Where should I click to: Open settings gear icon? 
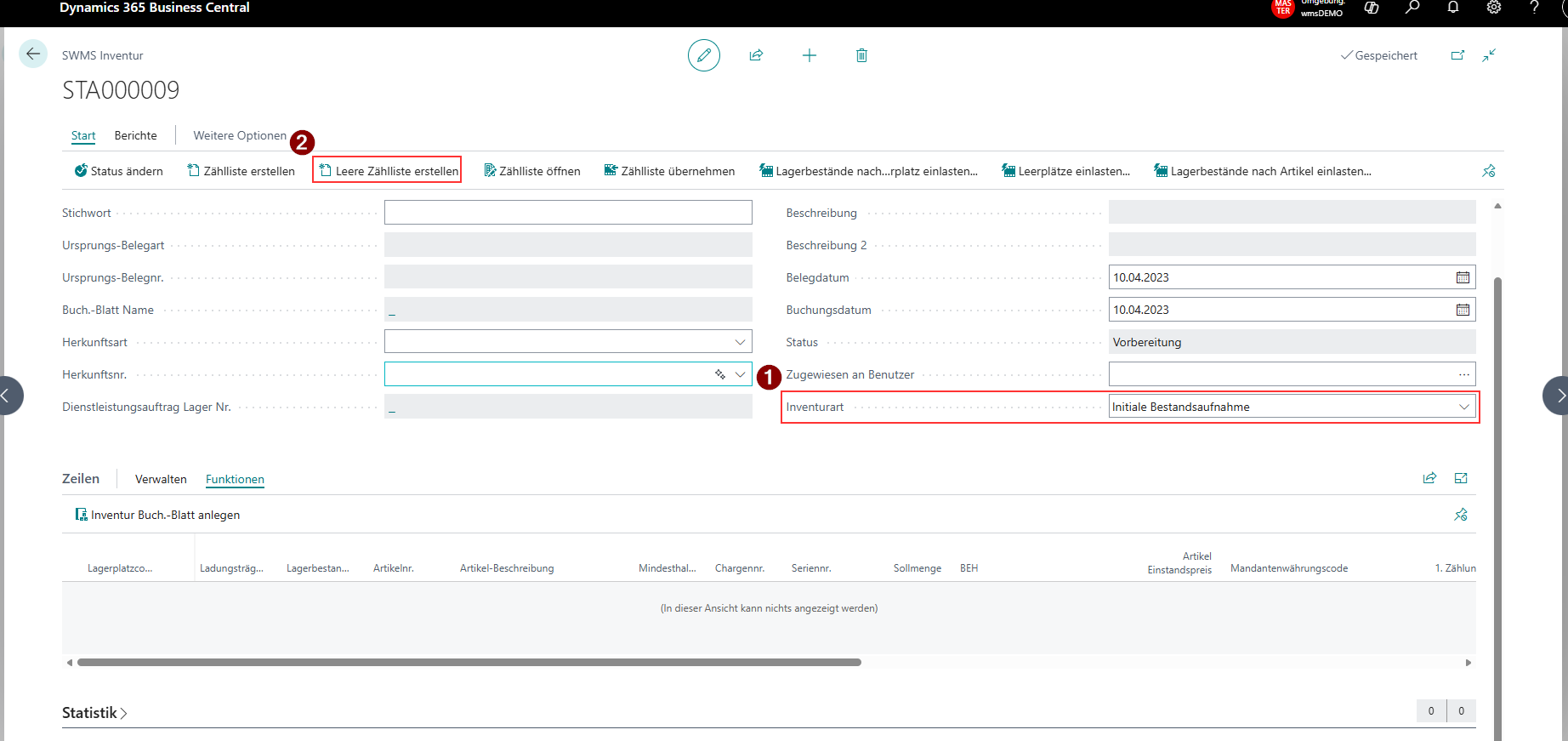pyautogui.click(x=1494, y=8)
